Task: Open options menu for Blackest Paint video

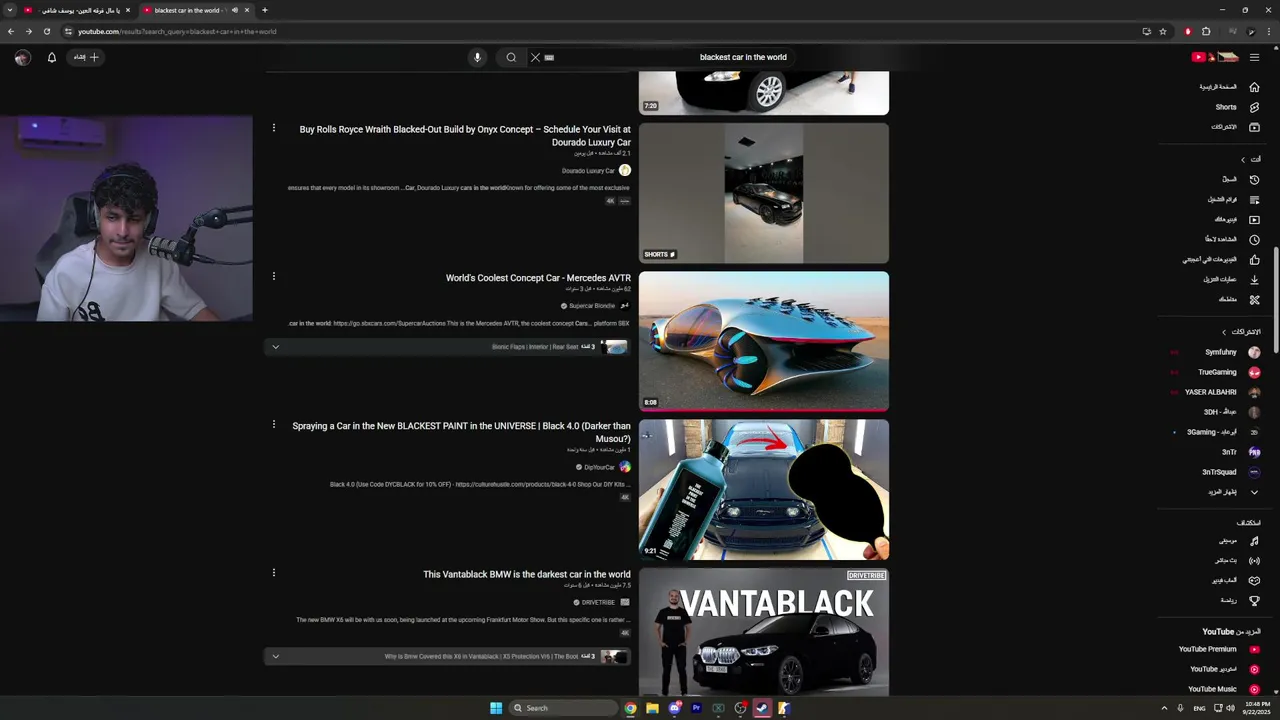Action: tap(274, 424)
